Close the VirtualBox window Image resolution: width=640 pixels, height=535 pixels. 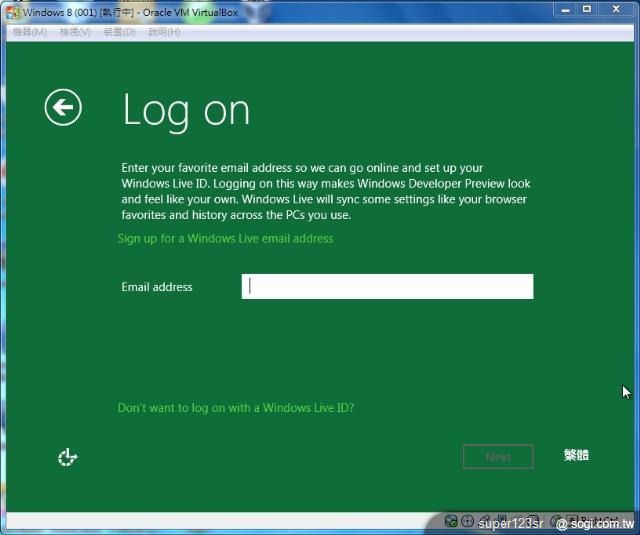coord(616,9)
